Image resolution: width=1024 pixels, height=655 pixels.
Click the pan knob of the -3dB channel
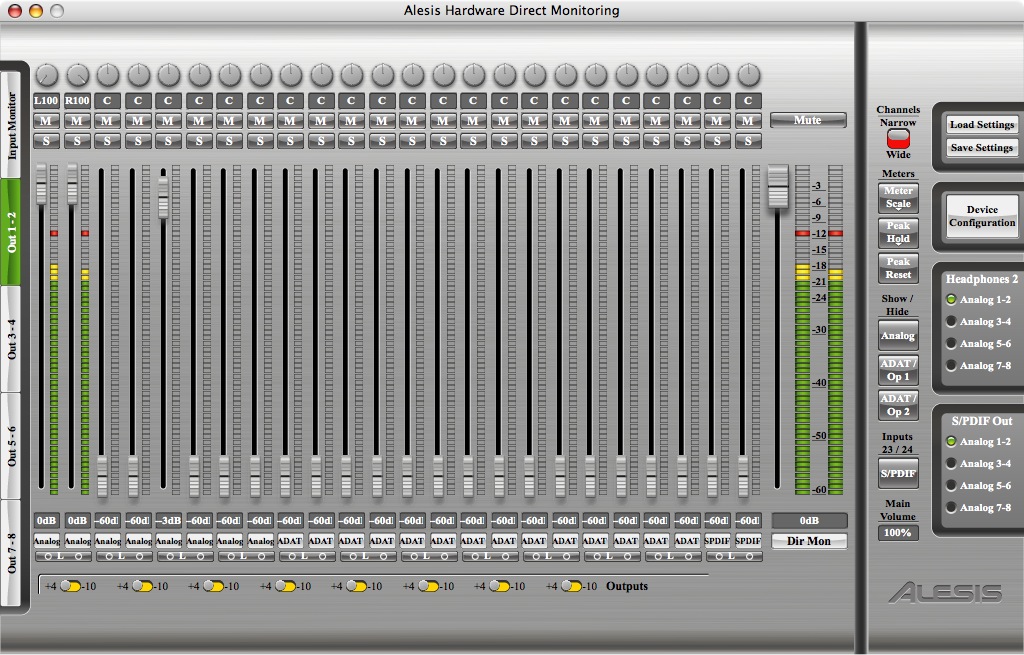click(x=168, y=76)
